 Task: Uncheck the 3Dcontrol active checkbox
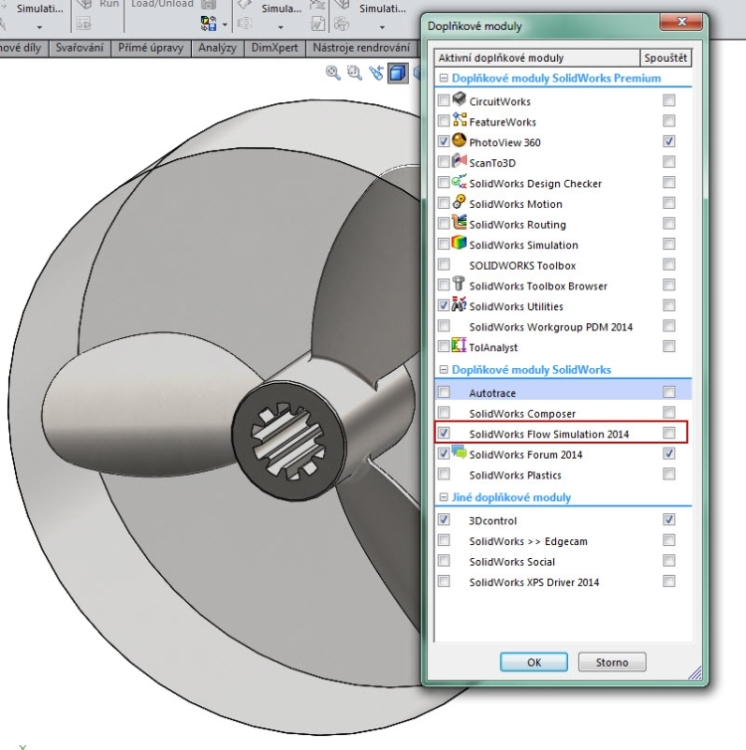(x=444, y=519)
